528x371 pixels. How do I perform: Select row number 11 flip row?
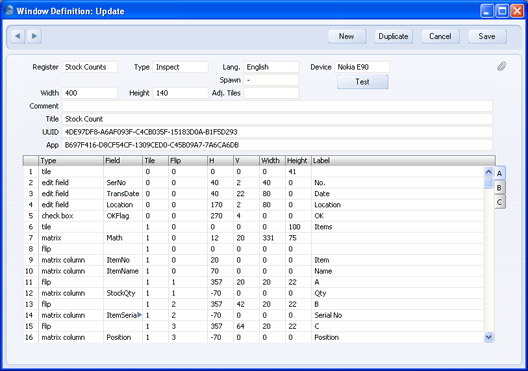[x=31, y=282]
